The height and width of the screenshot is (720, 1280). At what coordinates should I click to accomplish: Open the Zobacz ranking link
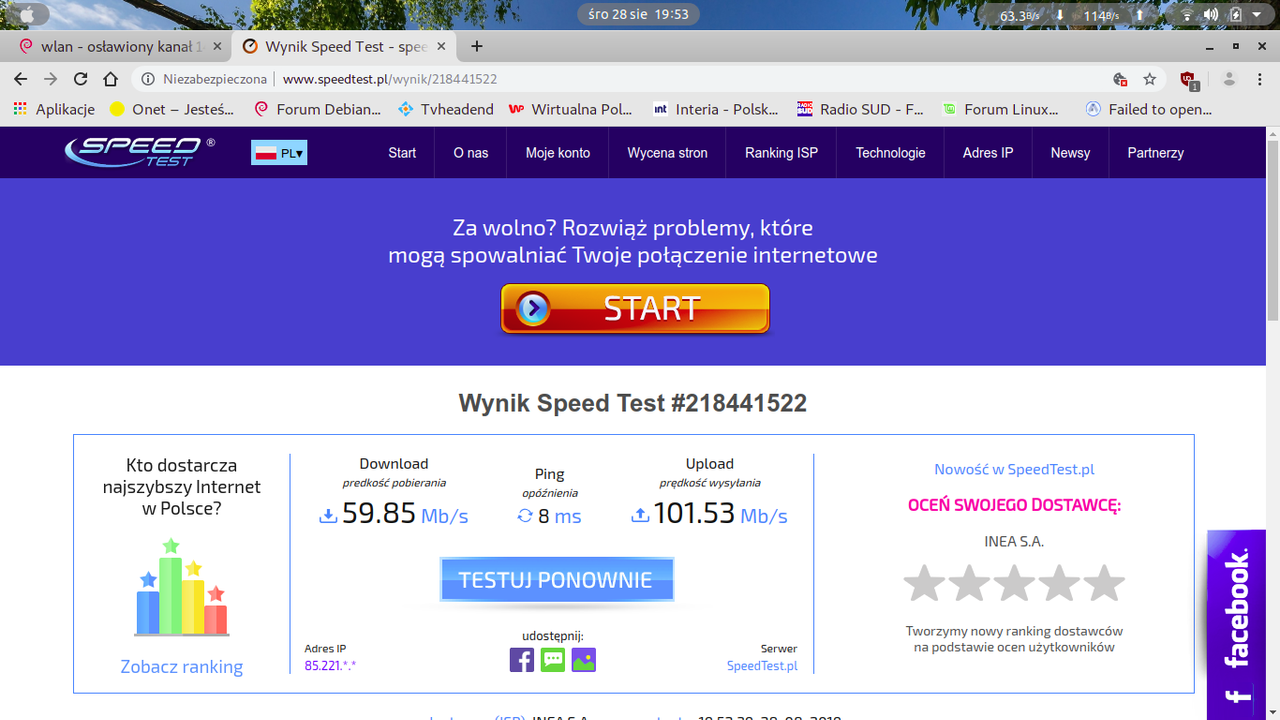point(182,667)
